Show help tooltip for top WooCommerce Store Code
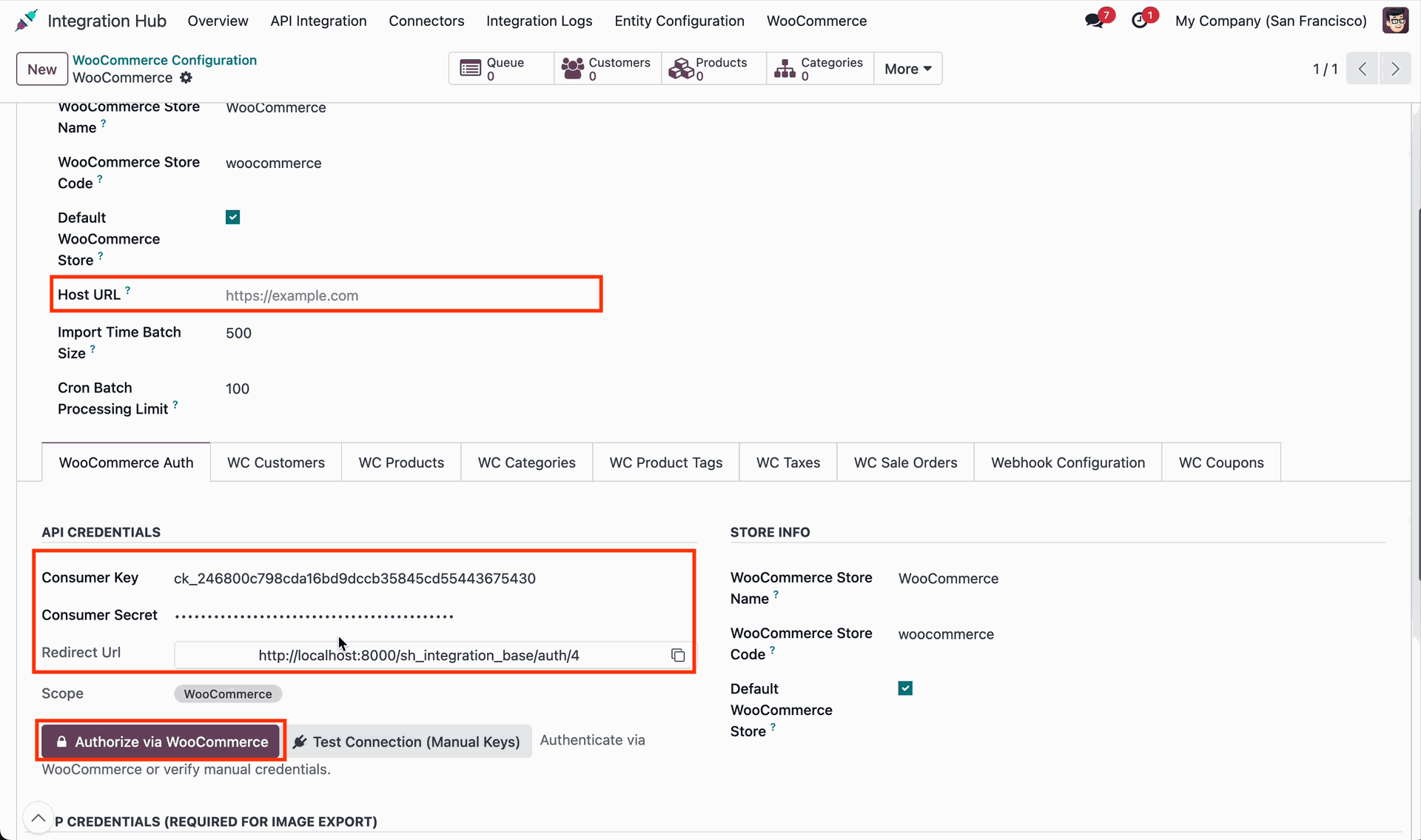Image resolution: width=1421 pixels, height=840 pixels. tap(100, 178)
